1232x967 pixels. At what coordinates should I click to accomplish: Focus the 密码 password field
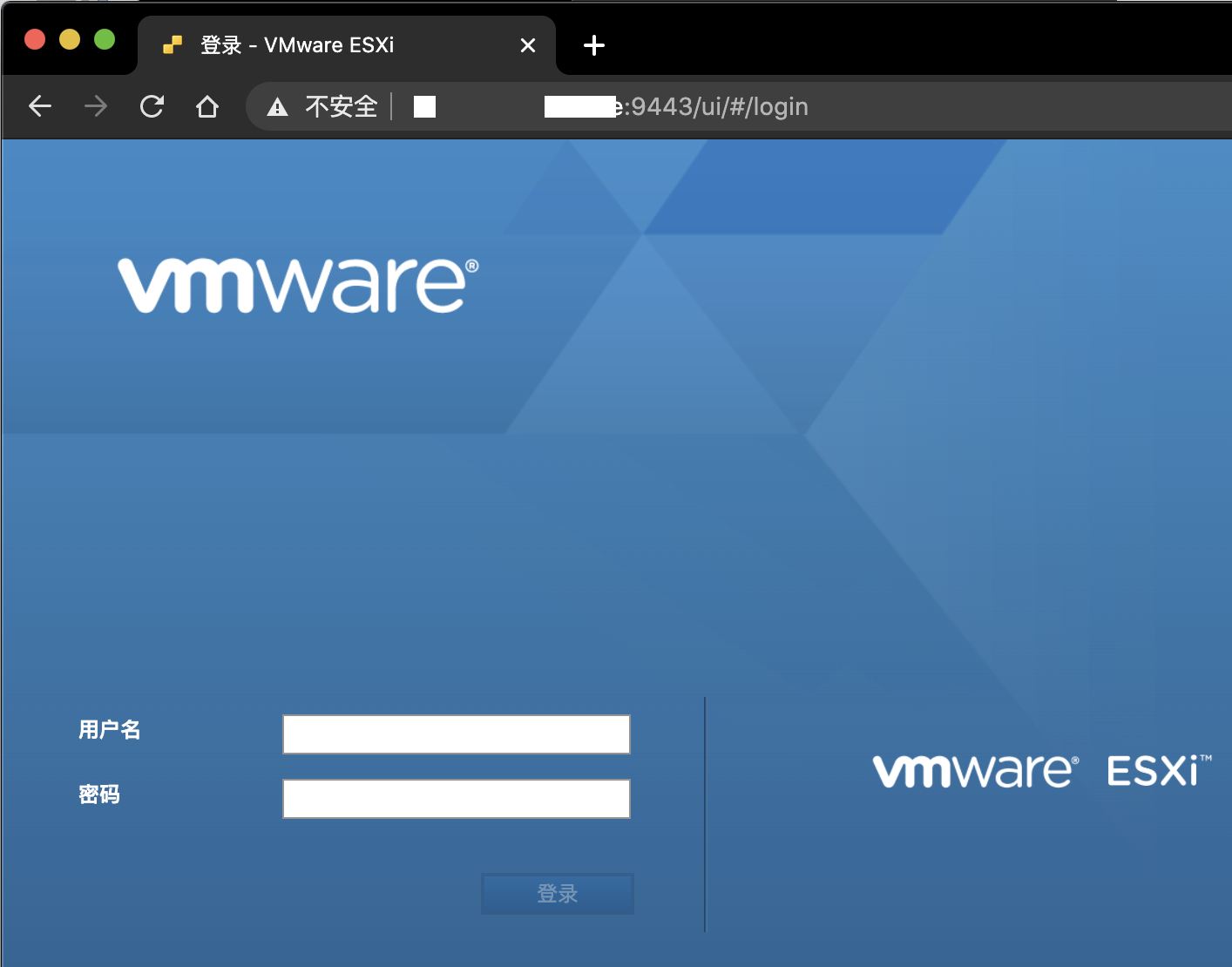click(x=457, y=799)
